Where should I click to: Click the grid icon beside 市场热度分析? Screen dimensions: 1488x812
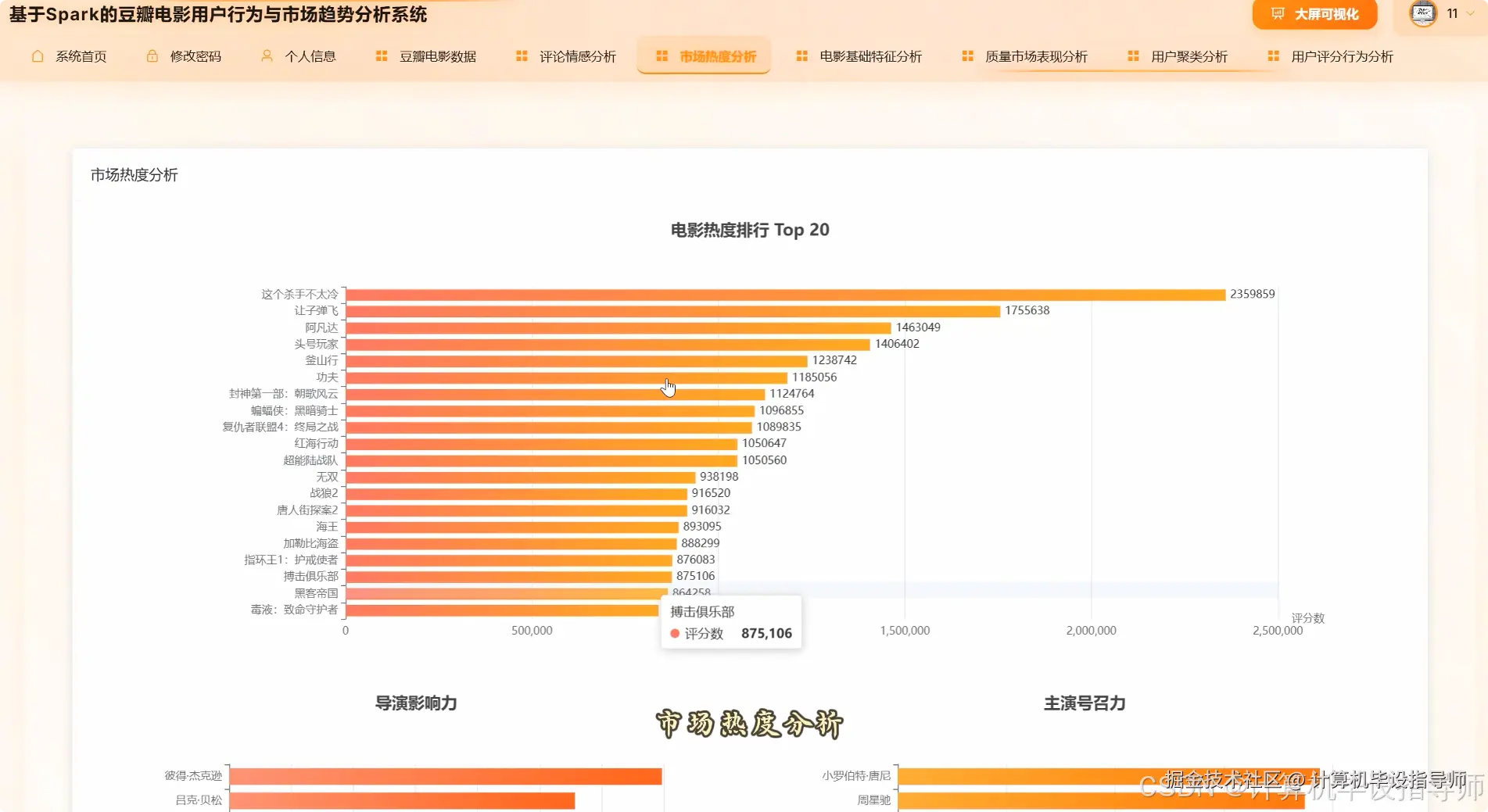coord(662,56)
